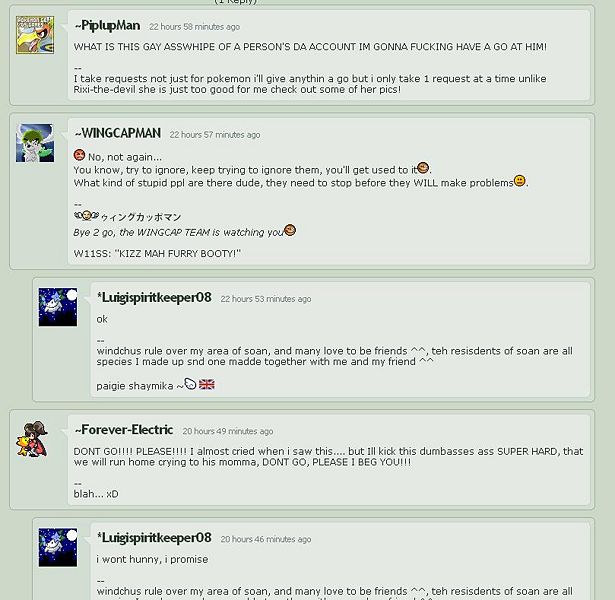Open the '22 hours 53 minutes ago' comment permalink
This screenshot has height=600, width=615.
point(266,299)
